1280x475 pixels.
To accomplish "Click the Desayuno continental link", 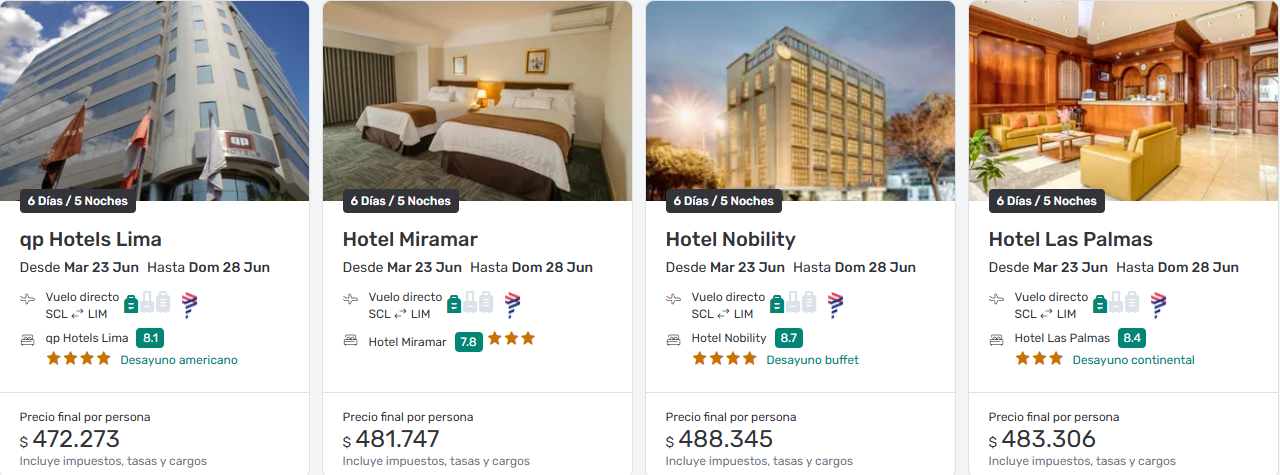I will pos(1133,360).
